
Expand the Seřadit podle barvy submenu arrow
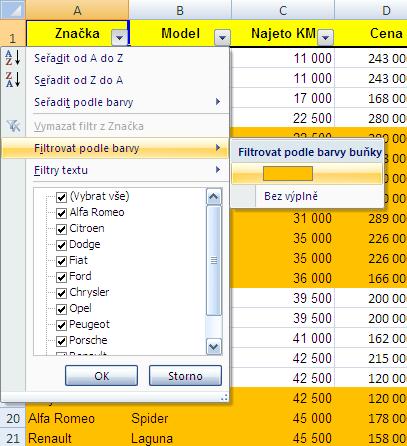click(218, 102)
